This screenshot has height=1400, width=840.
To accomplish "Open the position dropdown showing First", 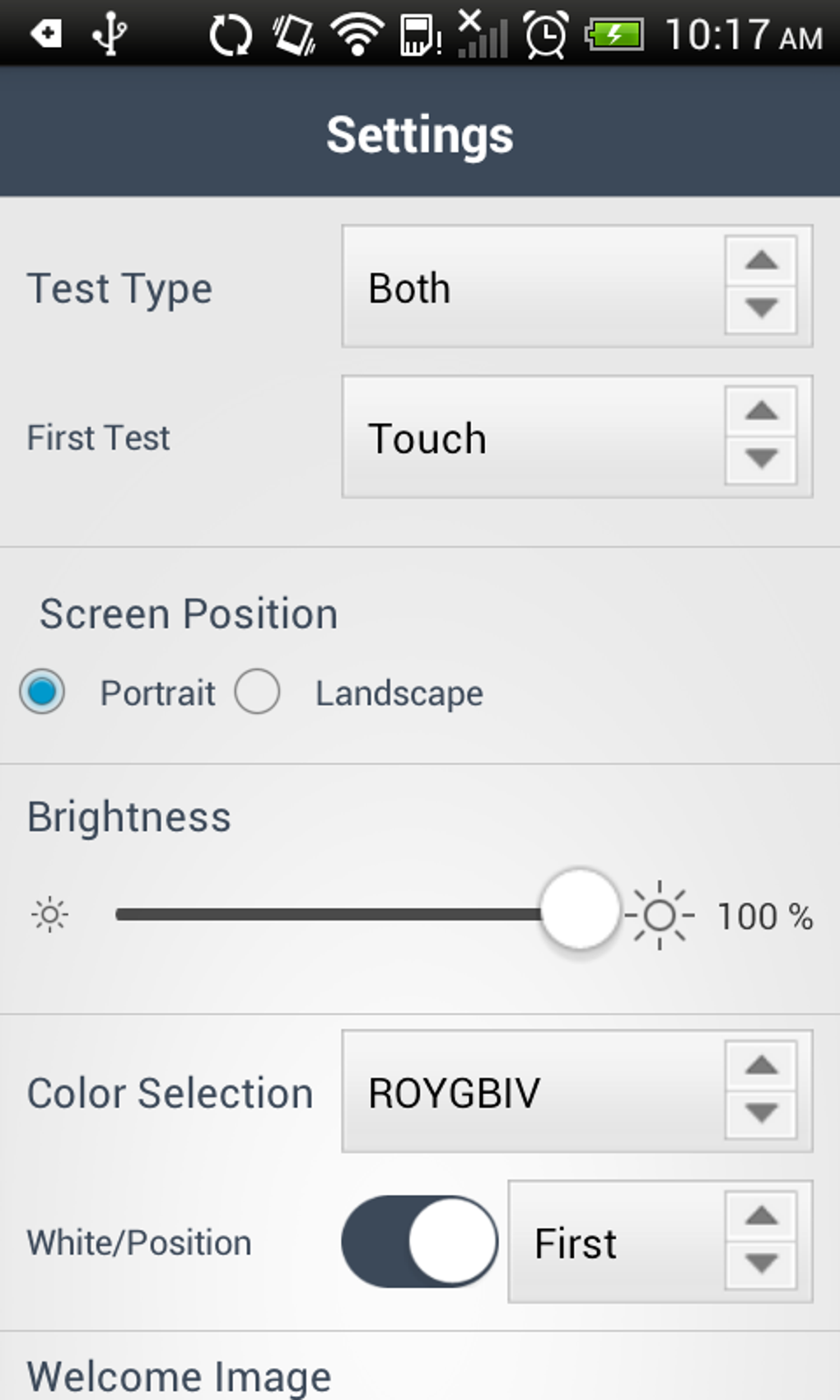I will [660, 1242].
